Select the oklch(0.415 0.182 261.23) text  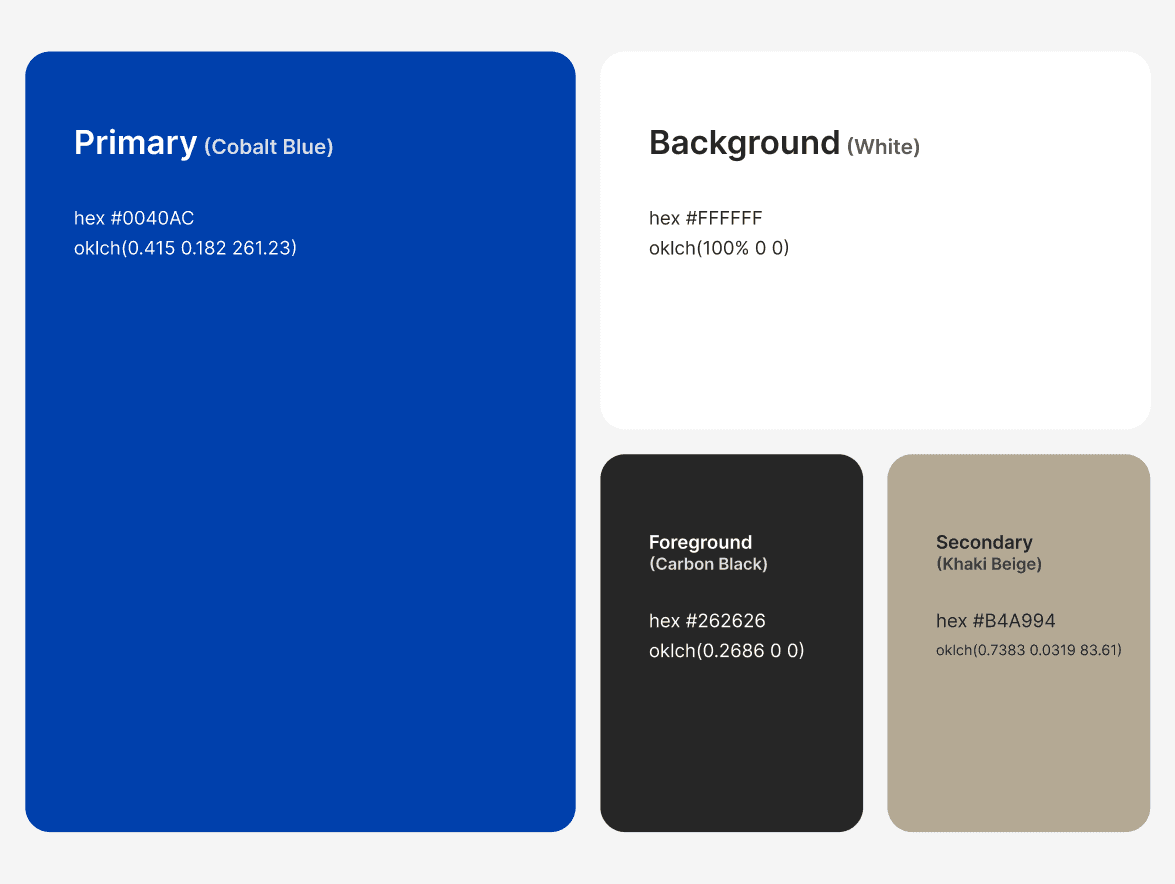tap(185, 248)
